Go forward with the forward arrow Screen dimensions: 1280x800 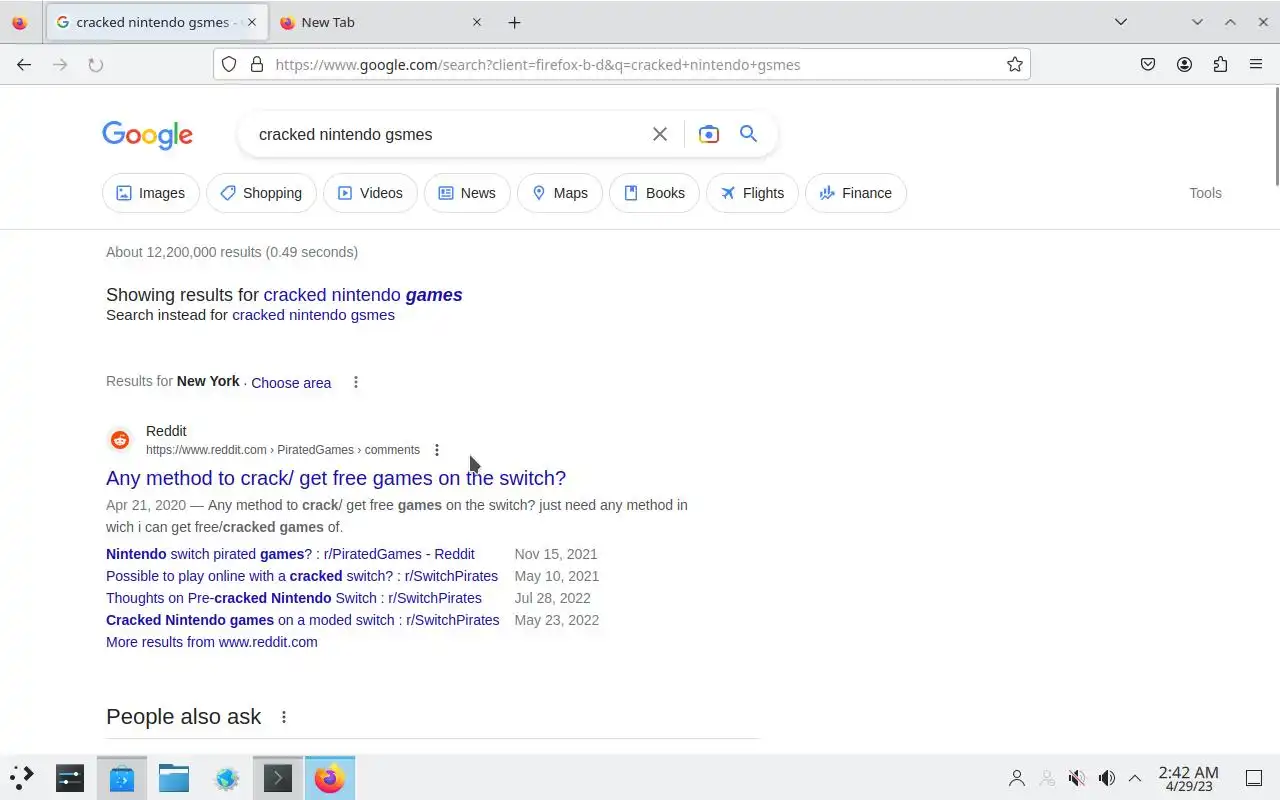tap(60, 65)
